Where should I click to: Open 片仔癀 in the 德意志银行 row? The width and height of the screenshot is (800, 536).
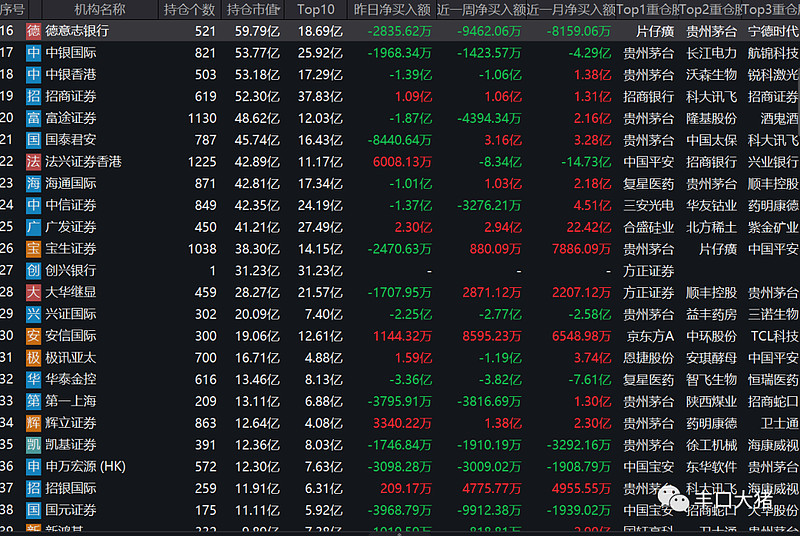655,32
